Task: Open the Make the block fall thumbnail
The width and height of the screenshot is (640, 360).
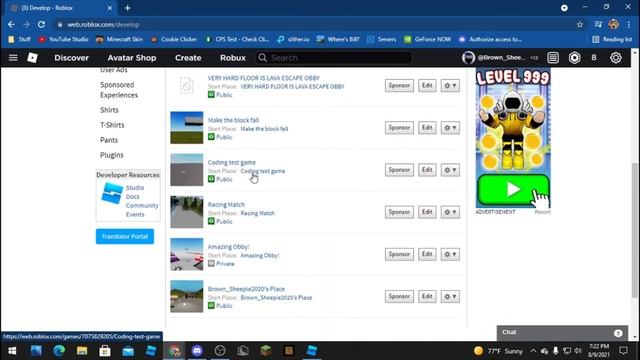Action: click(x=187, y=128)
